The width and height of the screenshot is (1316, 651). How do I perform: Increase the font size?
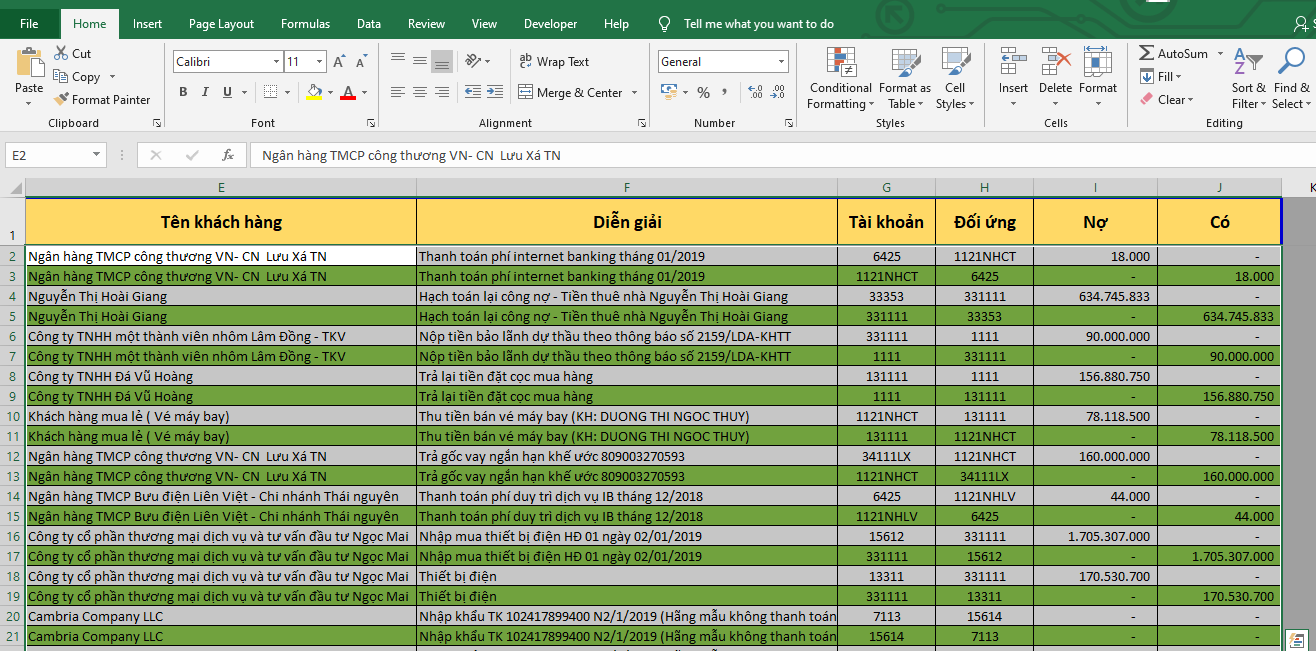tap(340, 62)
